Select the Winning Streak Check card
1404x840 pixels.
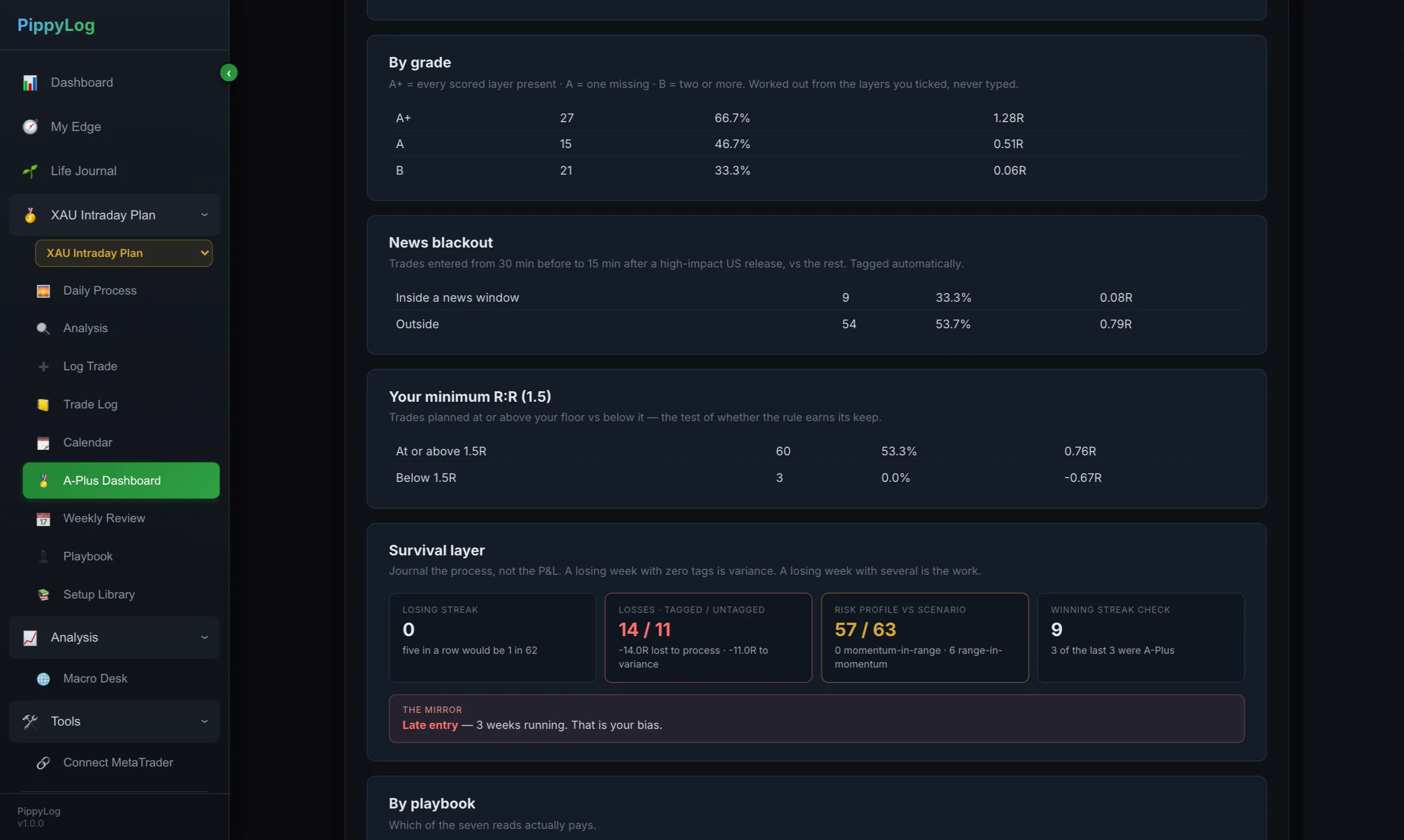(1141, 638)
